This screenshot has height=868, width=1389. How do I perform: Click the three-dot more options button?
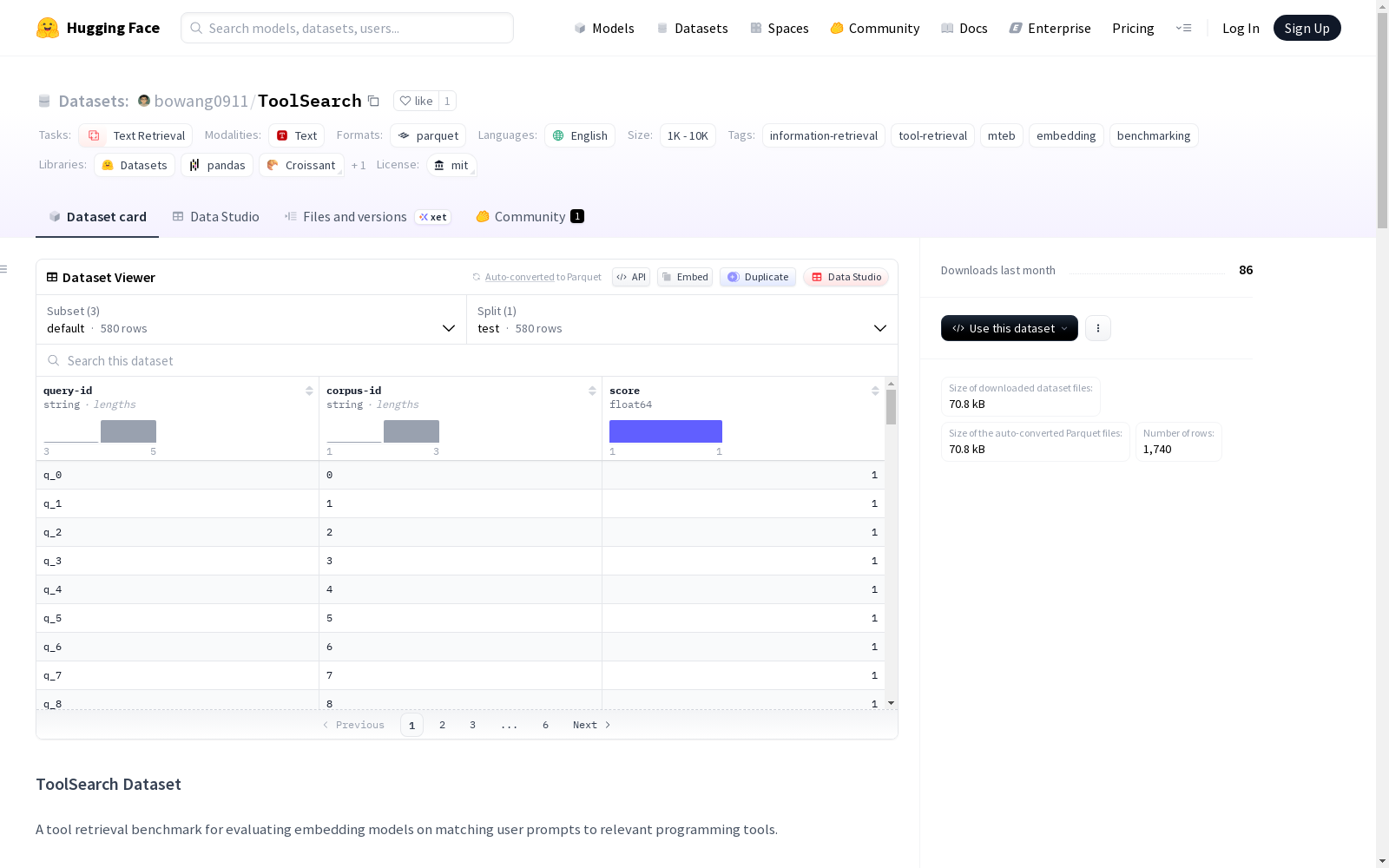pyautogui.click(x=1098, y=328)
